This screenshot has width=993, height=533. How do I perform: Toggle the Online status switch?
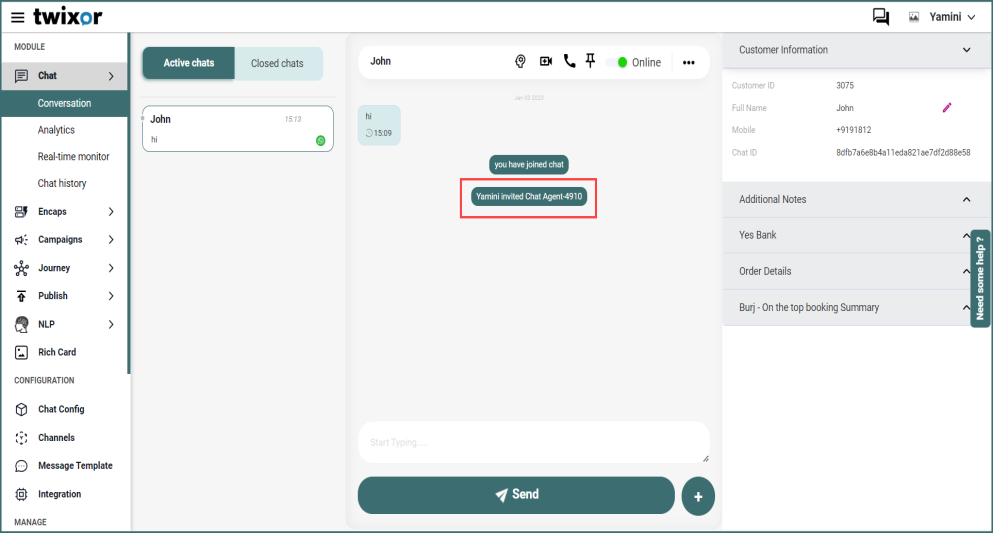click(x=616, y=62)
